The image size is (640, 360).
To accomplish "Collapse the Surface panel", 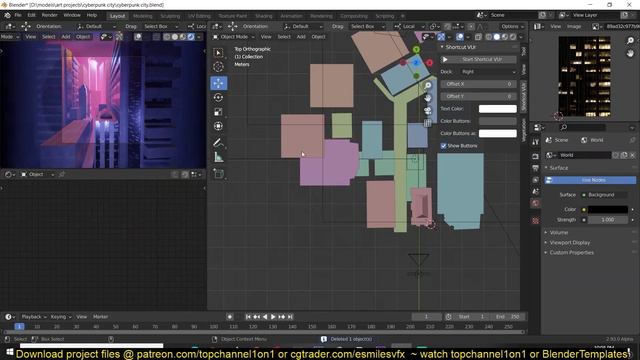I will [558, 168].
